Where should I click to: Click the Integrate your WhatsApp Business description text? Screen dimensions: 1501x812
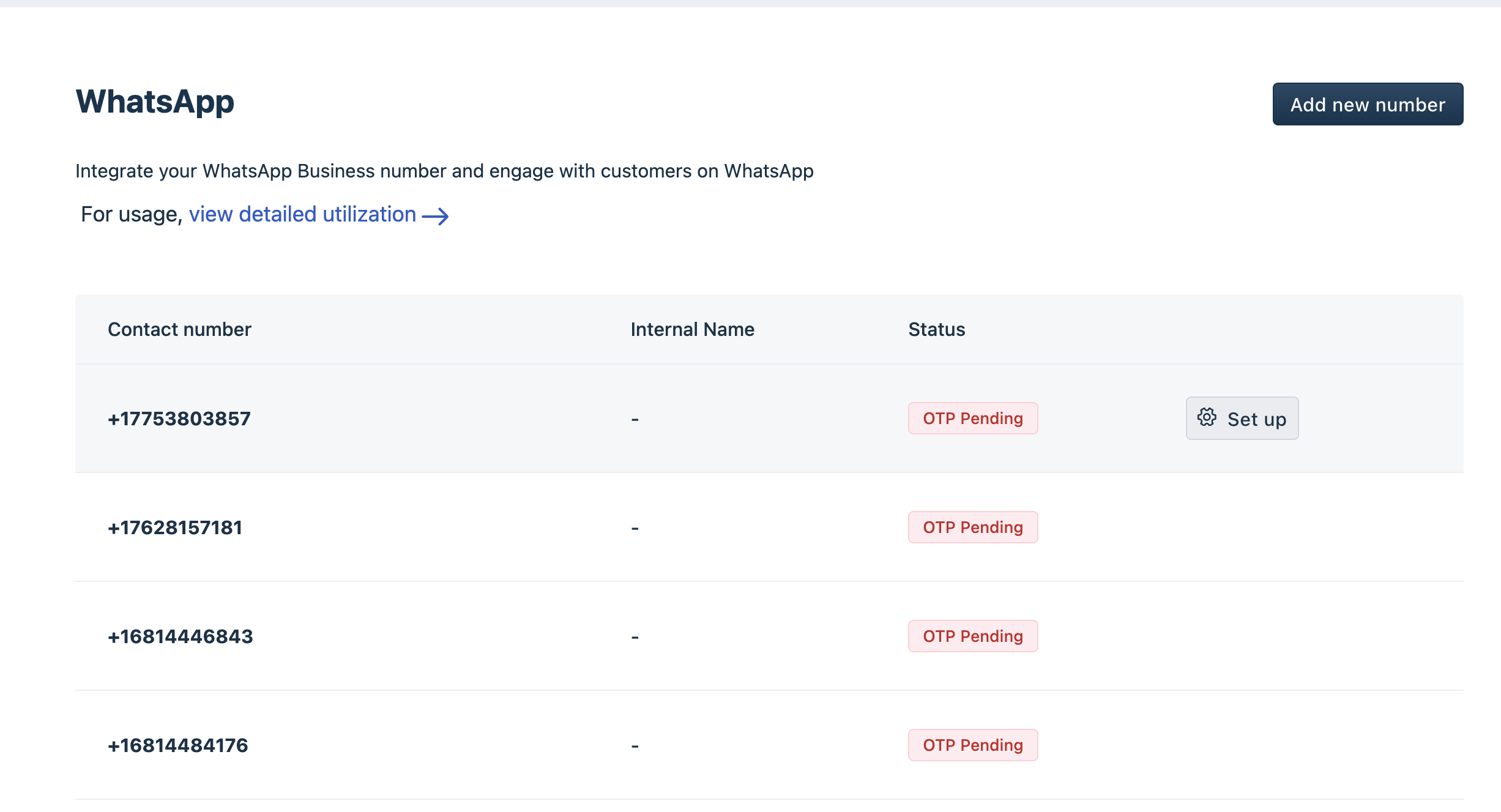pos(444,171)
